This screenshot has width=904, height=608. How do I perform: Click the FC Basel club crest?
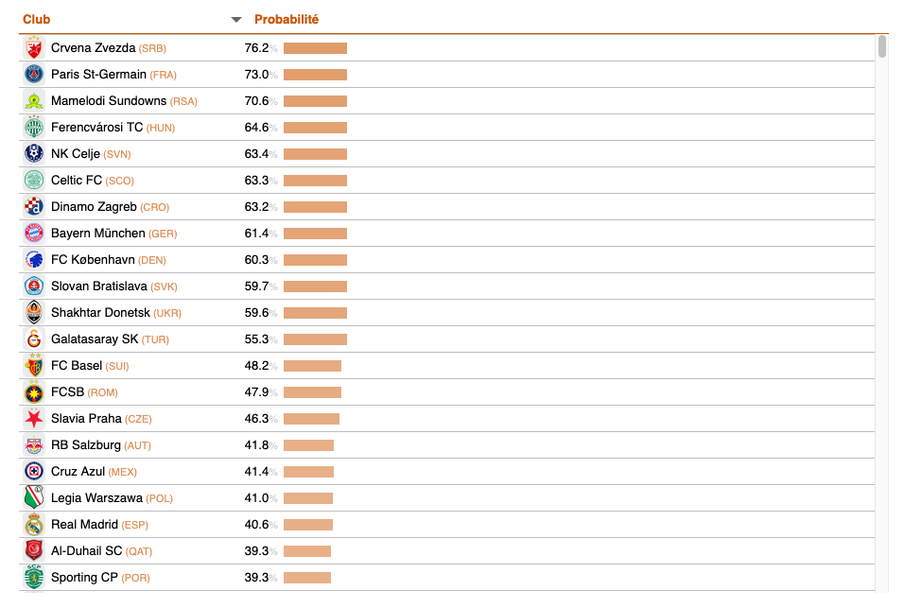34,366
